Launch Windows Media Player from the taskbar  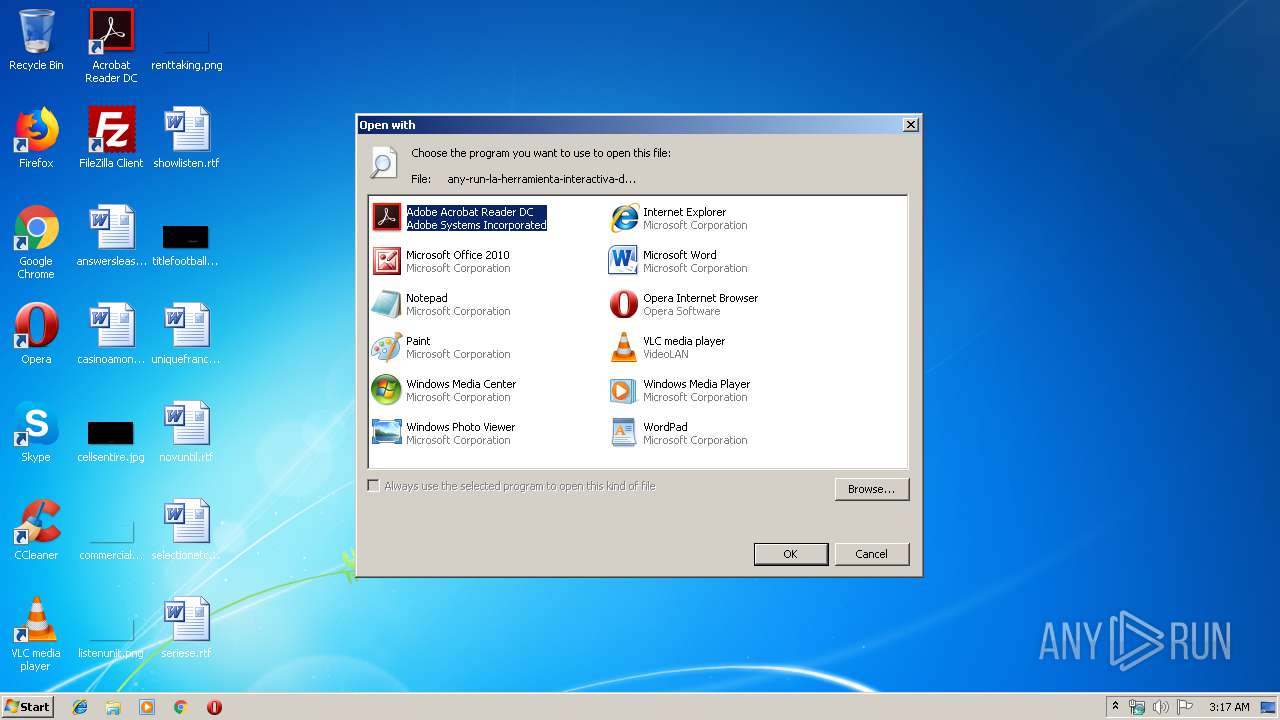click(x=147, y=707)
